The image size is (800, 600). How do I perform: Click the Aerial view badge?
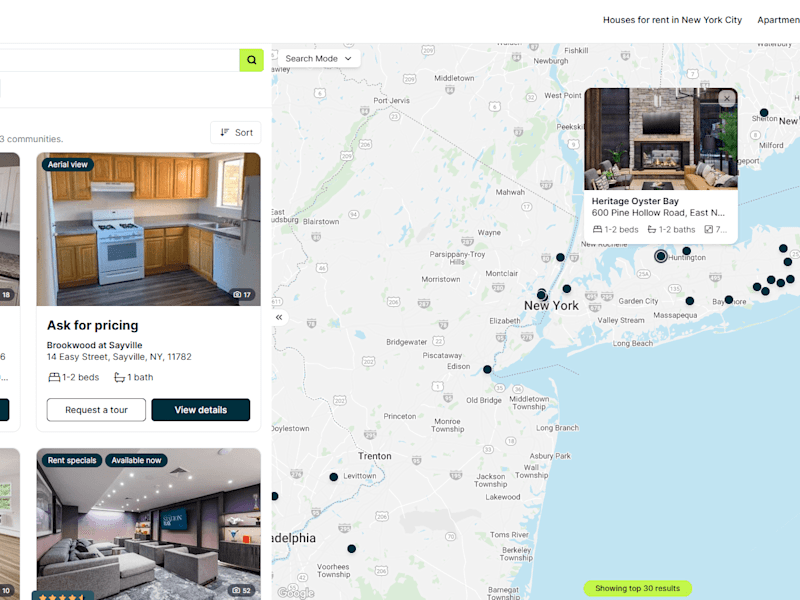pos(68,164)
